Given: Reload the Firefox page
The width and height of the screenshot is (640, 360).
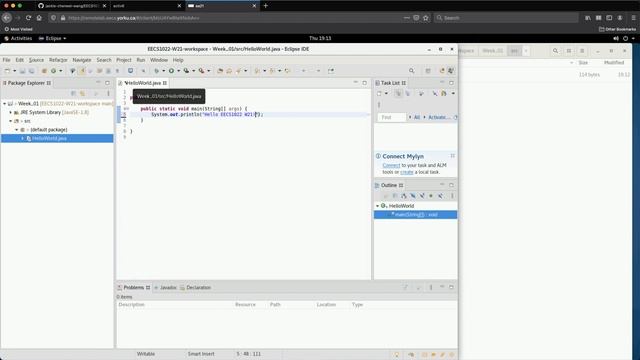Looking at the screenshot, I should pos(28,18).
